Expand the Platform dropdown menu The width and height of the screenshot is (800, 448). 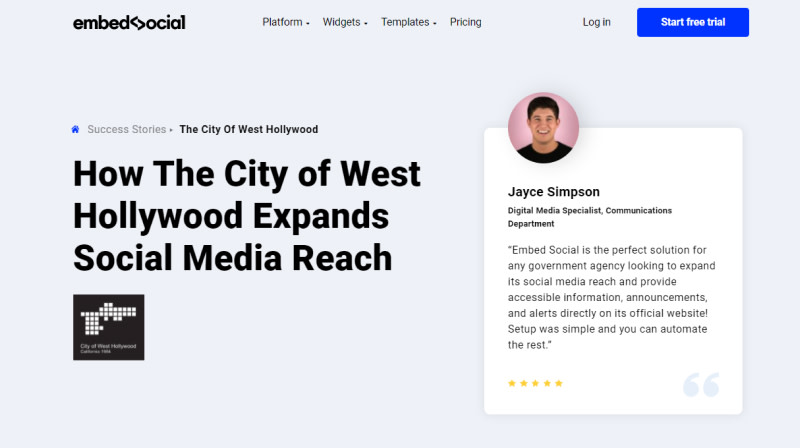click(x=286, y=22)
